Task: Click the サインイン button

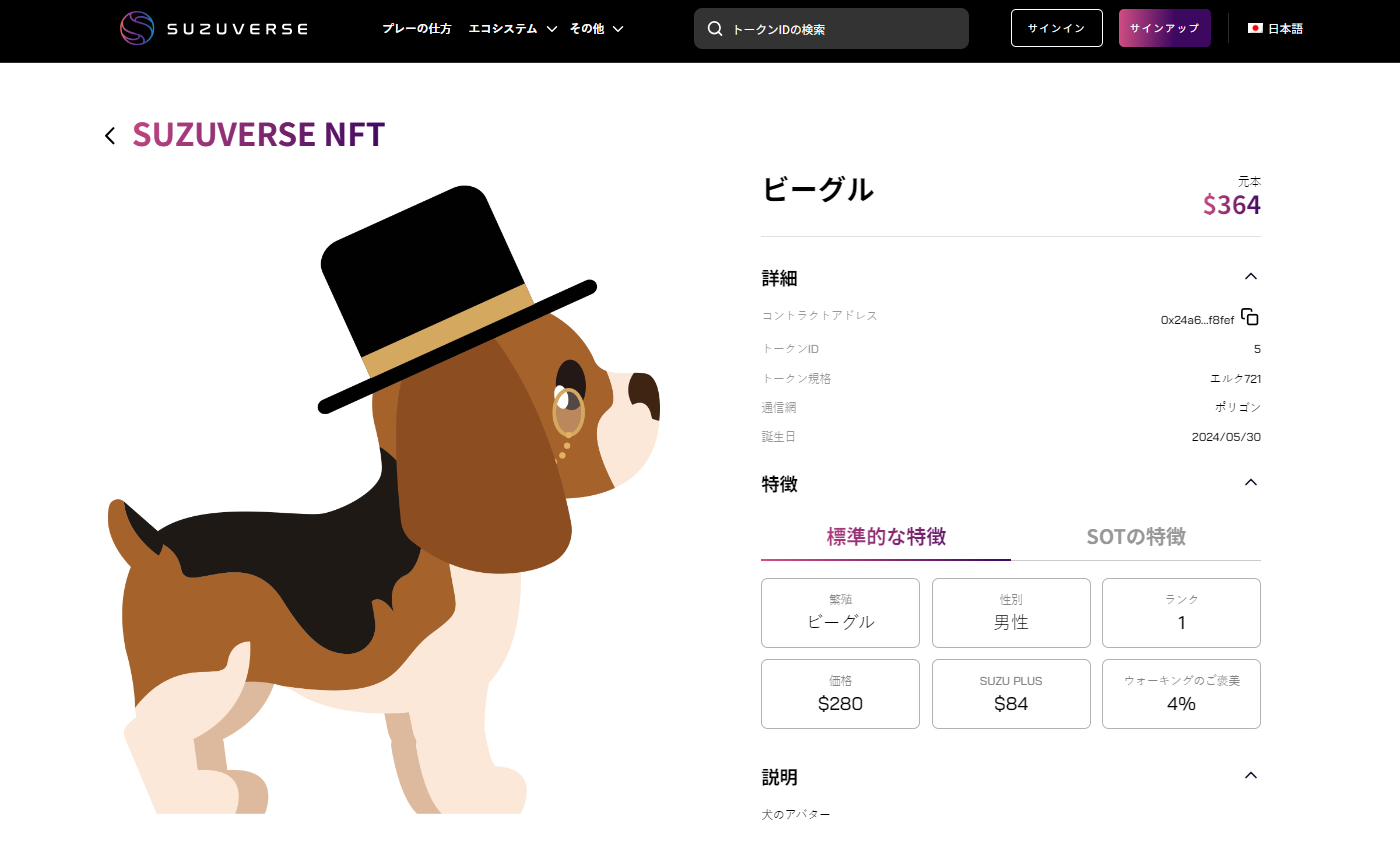Action: [x=1056, y=28]
